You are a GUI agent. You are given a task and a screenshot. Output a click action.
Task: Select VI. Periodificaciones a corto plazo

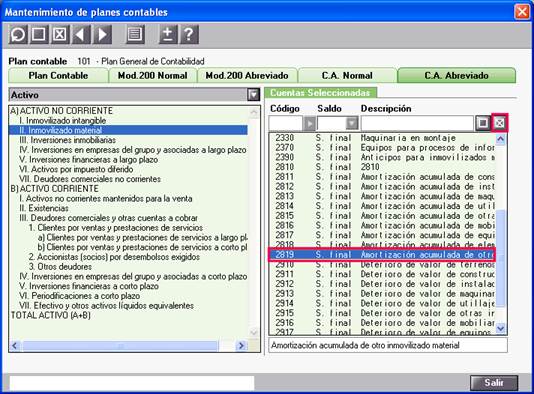tap(79, 296)
